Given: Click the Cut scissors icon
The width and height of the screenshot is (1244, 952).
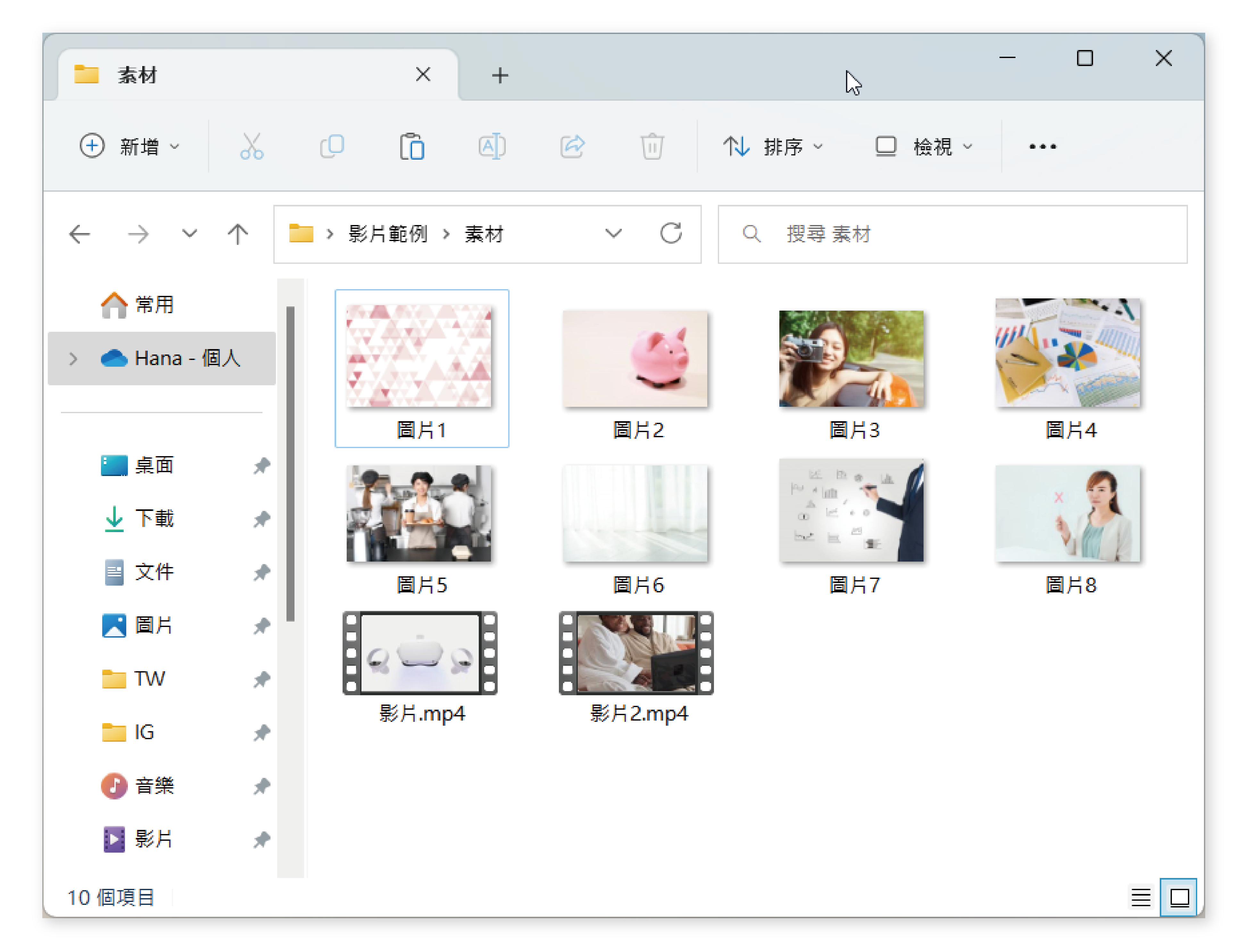Looking at the screenshot, I should point(252,146).
